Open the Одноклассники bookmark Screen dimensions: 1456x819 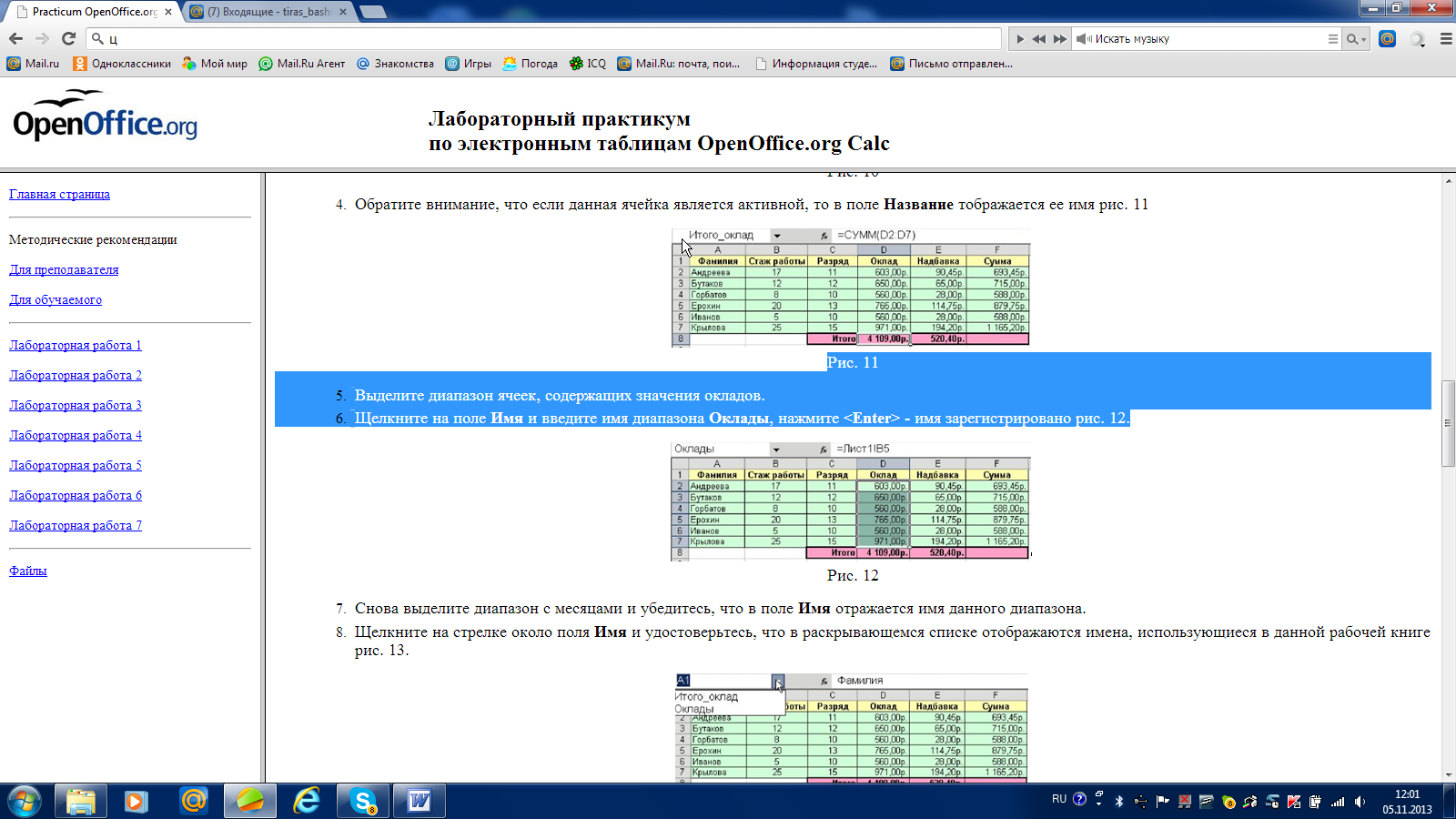pos(122,64)
